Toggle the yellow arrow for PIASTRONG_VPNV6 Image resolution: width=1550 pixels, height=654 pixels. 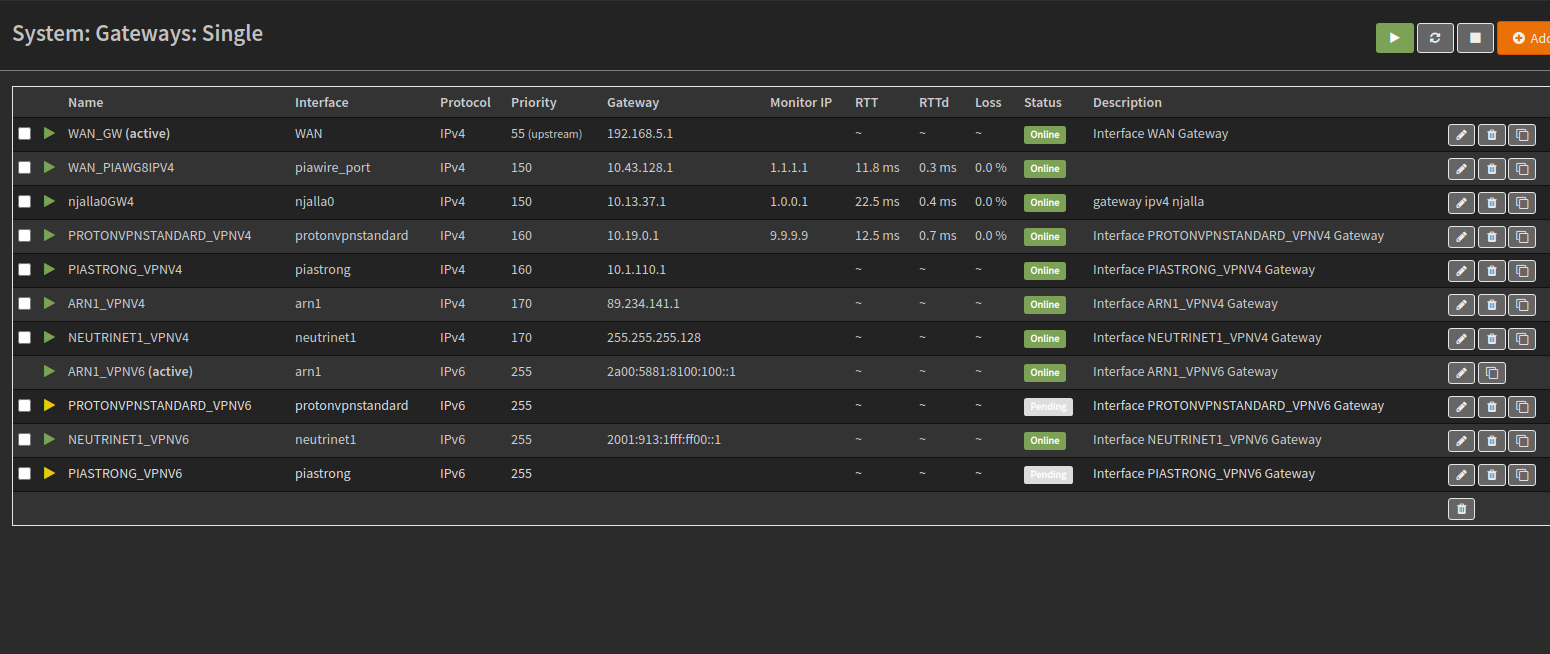pos(49,473)
